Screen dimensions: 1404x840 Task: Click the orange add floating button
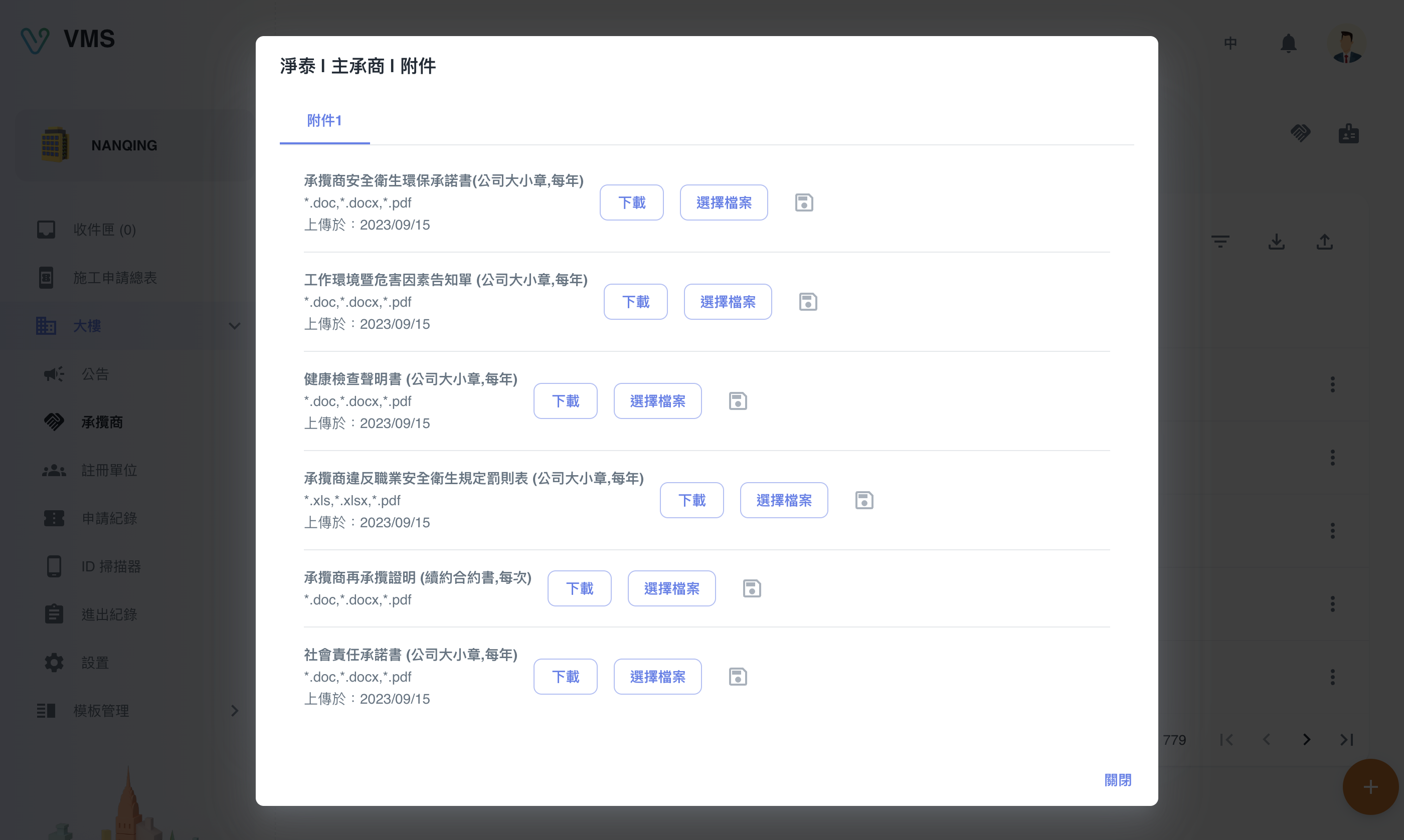[x=1370, y=787]
